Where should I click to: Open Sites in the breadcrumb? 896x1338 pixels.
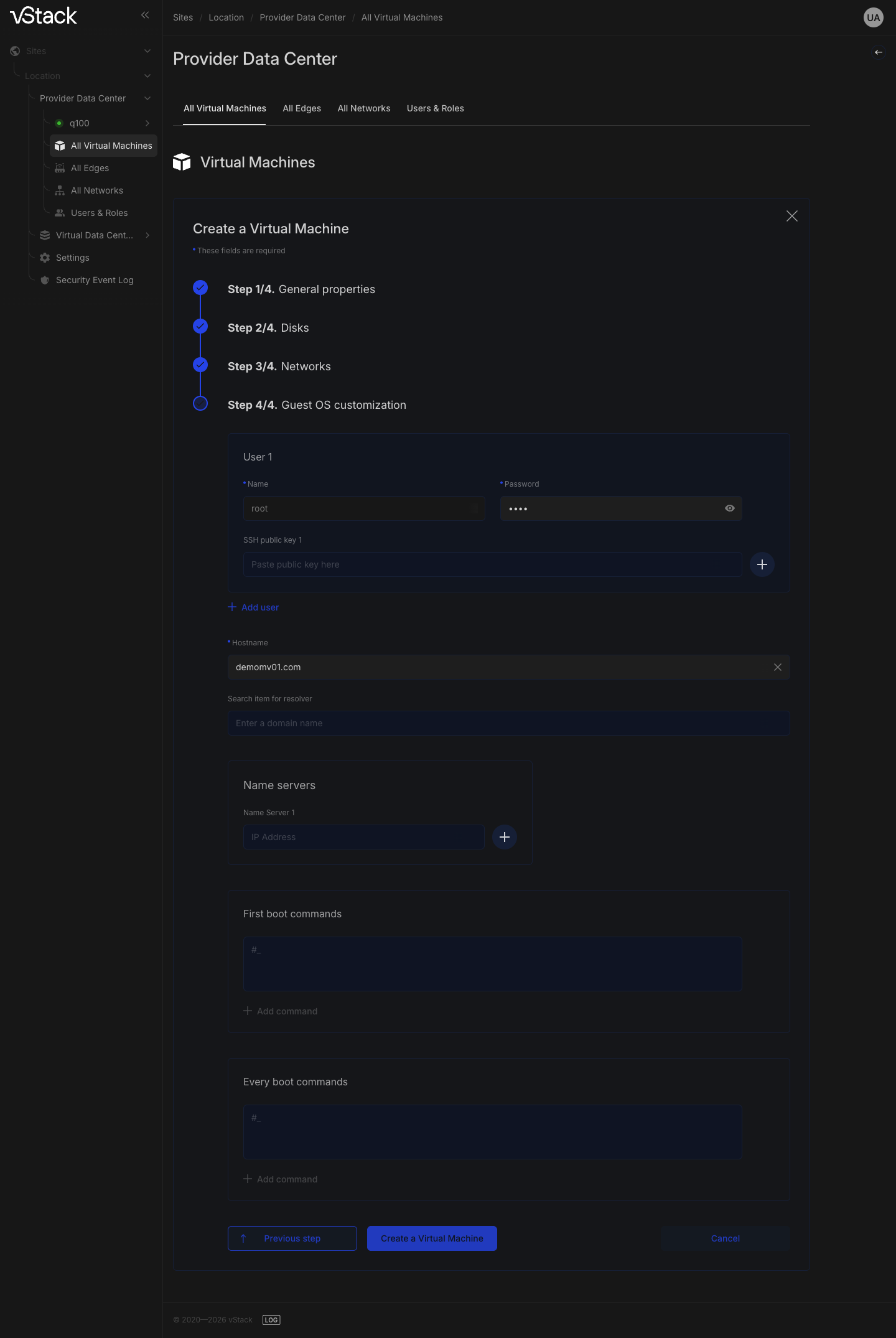(x=183, y=17)
